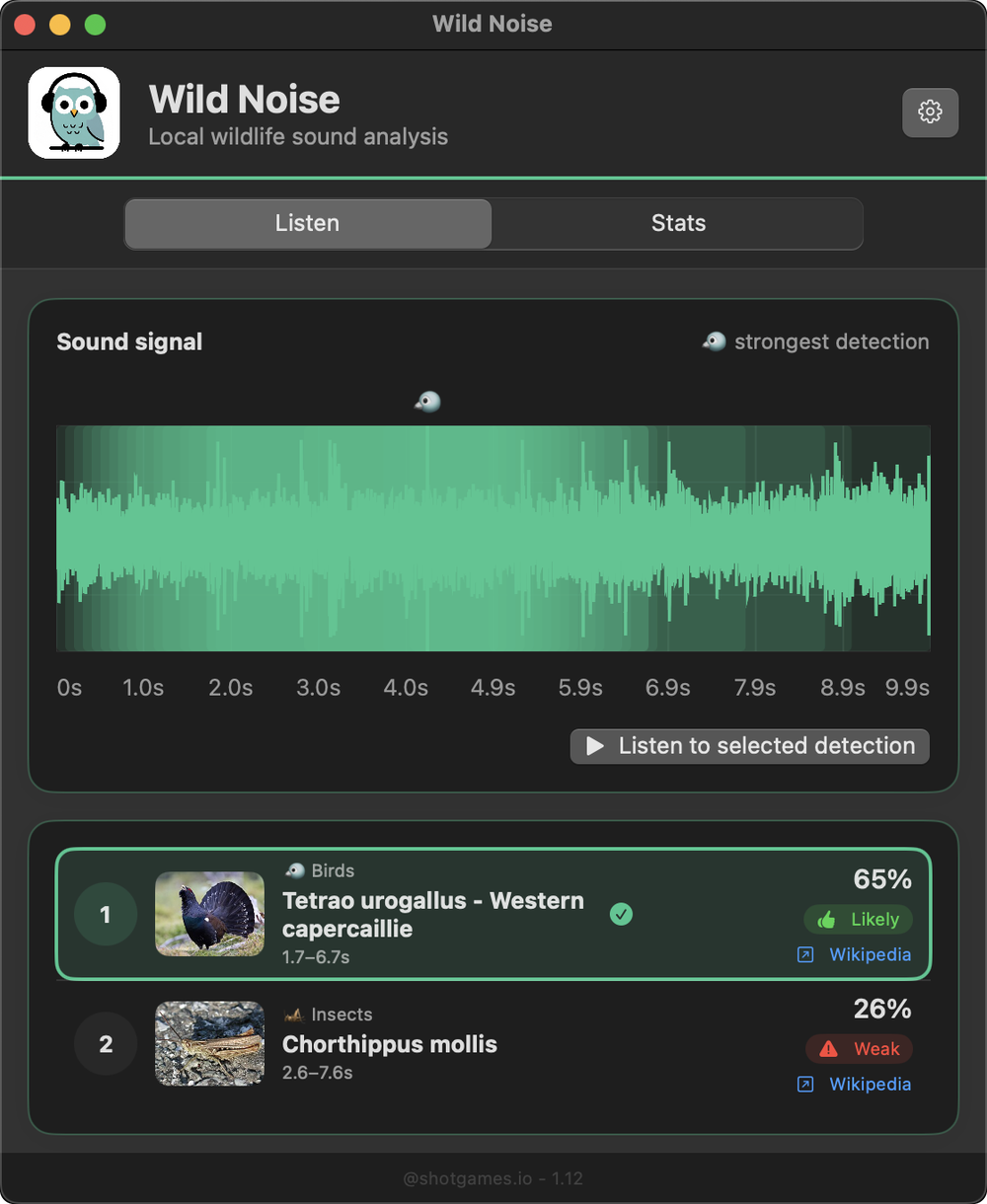Viewport: 987px width, 1204px height.
Task: Open the Western capercaillie bird thumbnail
Action: 210,914
